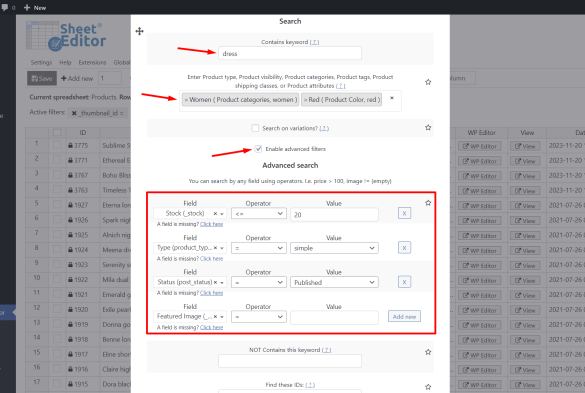Open the Published value dropdown
Viewport: 585px width, 393px height.
pyautogui.click(x=334, y=282)
